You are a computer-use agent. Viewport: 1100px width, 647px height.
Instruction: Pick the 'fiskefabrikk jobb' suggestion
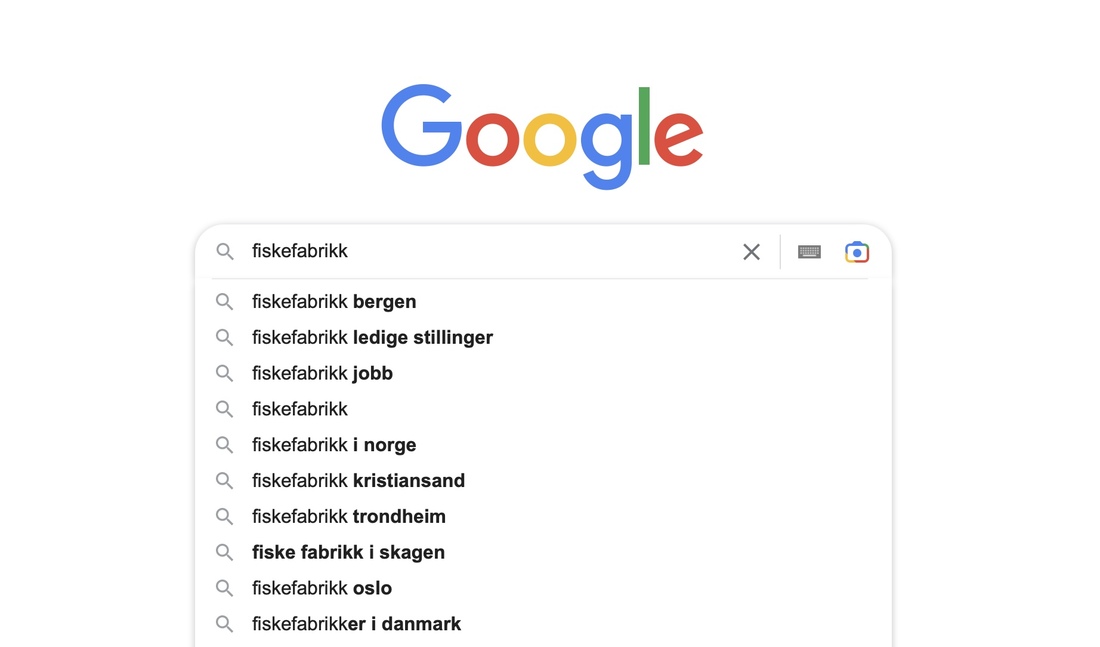[322, 374]
